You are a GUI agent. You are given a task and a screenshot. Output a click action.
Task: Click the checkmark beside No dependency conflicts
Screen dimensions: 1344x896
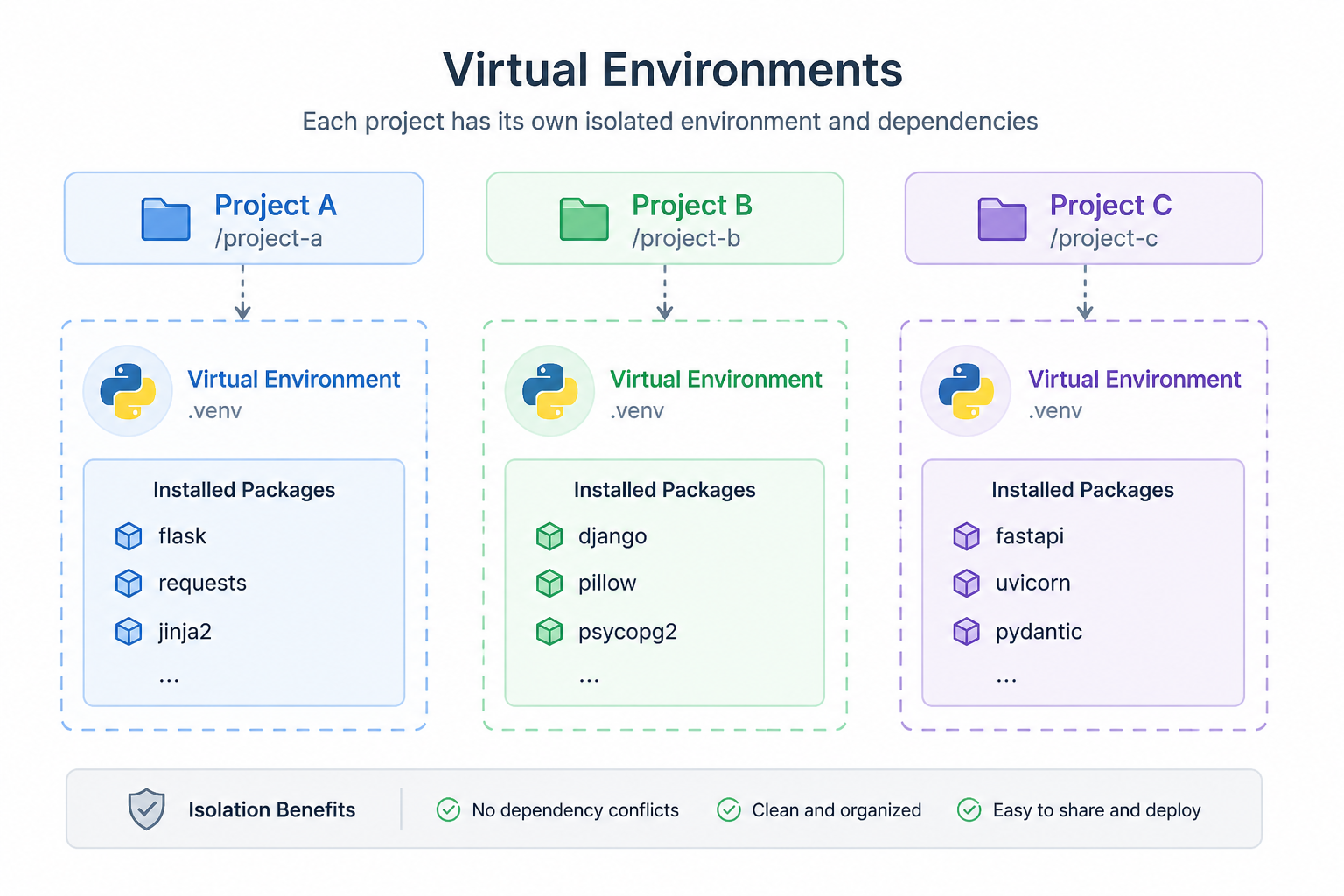[x=449, y=810]
